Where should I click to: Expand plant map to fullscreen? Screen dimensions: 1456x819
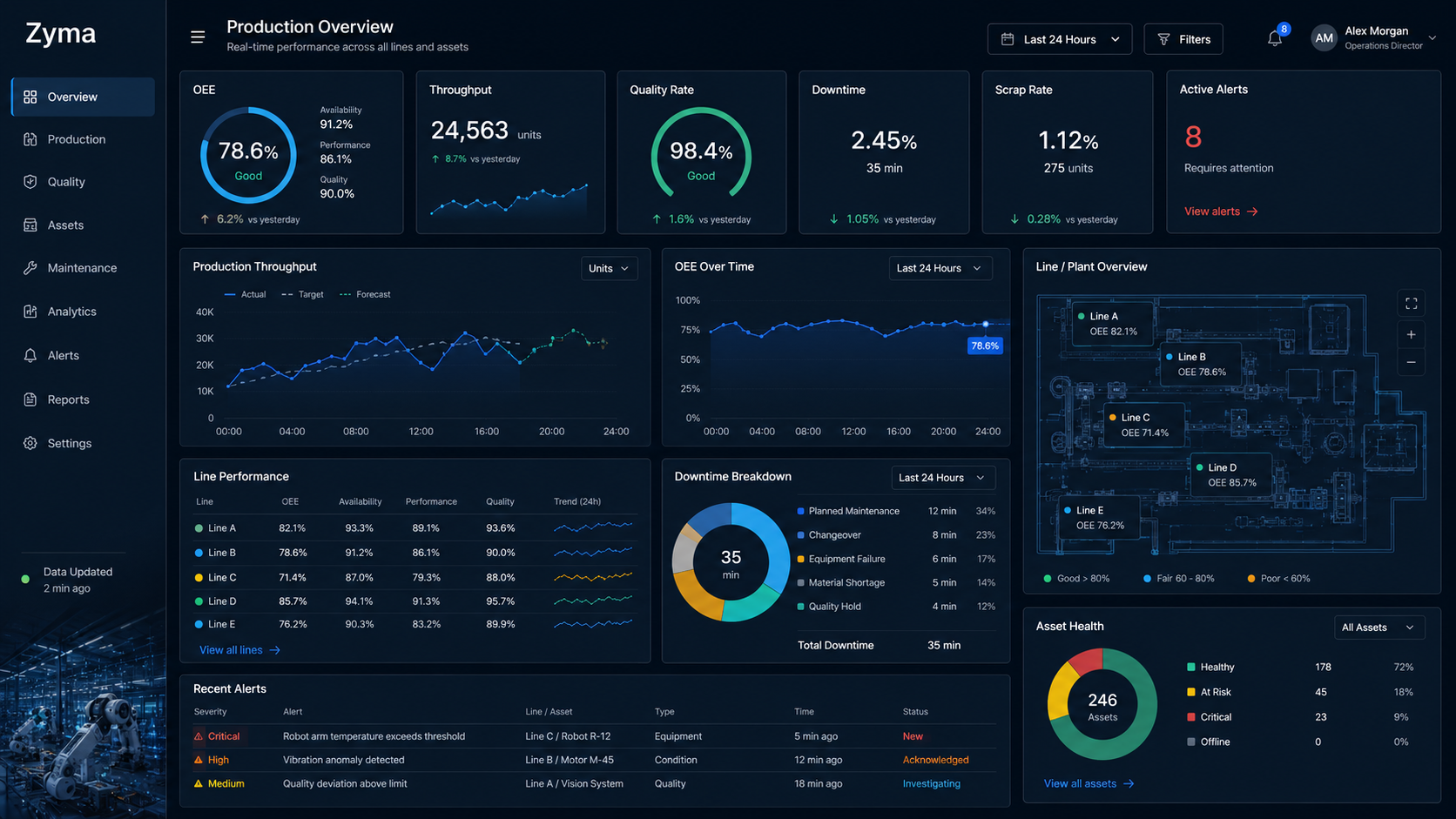tap(1411, 304)
